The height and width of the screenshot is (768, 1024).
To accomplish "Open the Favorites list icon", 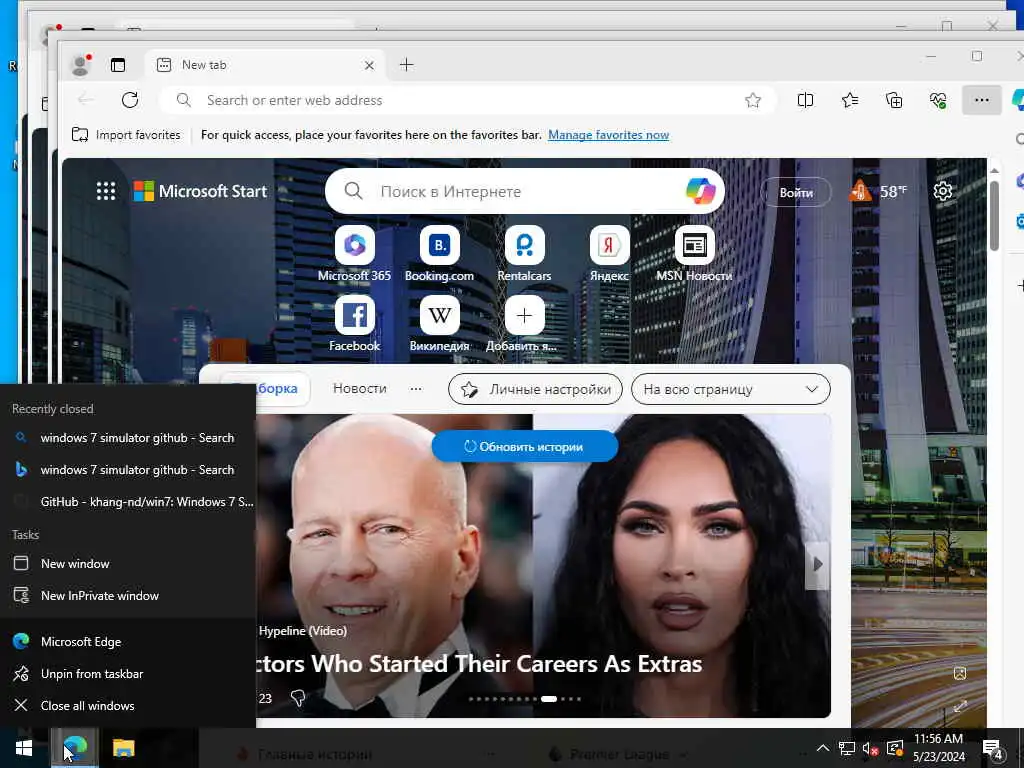I will (850, 100).
